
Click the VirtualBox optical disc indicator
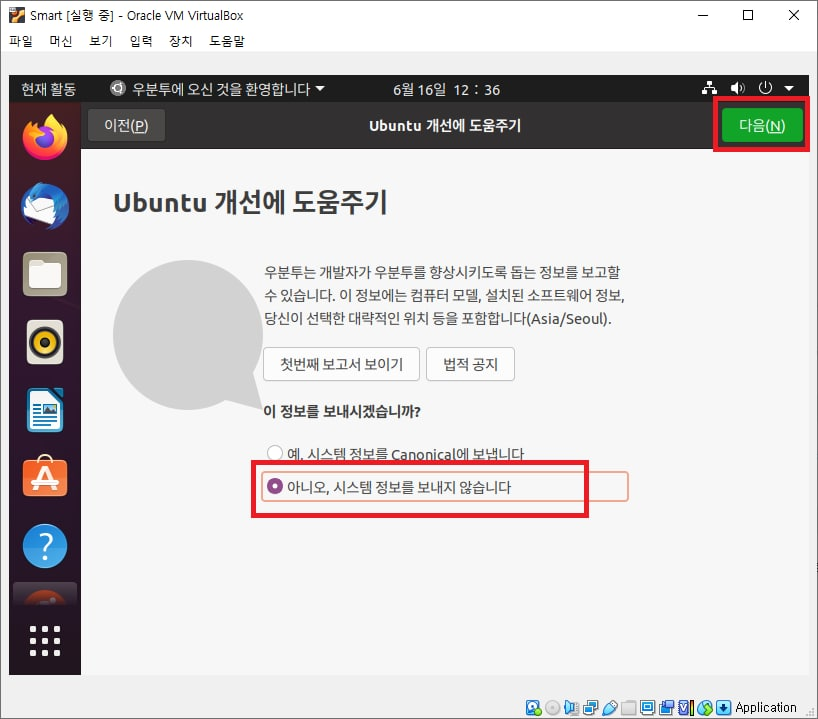(x=552, y=708)
